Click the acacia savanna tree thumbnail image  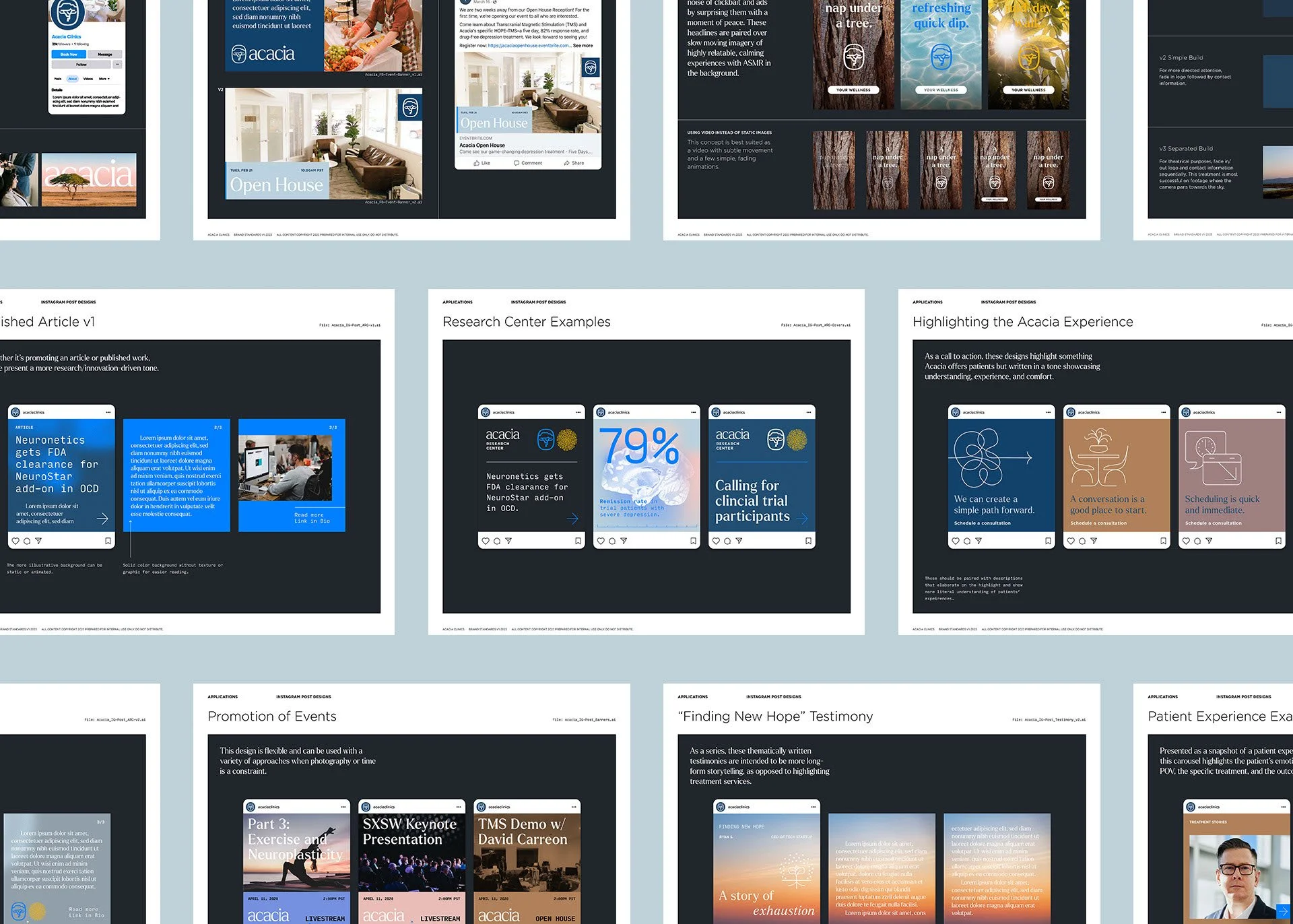click(89, 179)
